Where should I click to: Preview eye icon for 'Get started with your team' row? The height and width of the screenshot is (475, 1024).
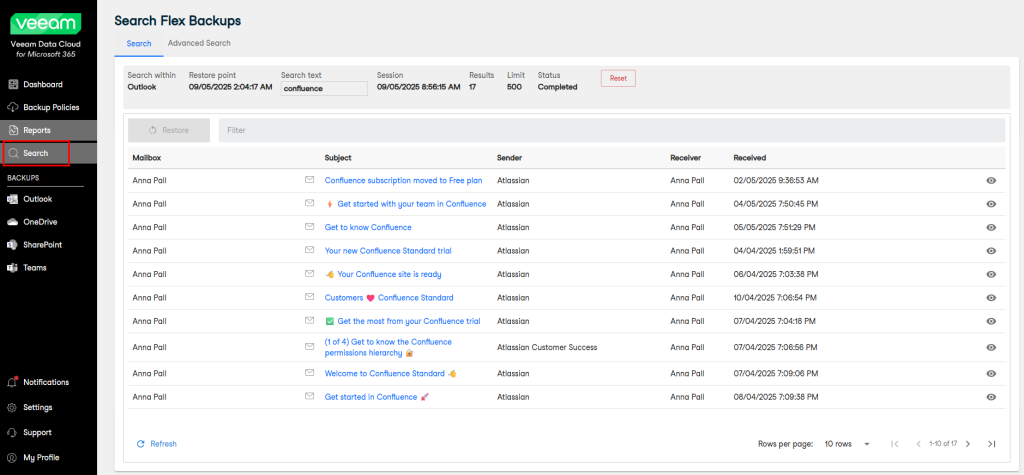[991, 204]
